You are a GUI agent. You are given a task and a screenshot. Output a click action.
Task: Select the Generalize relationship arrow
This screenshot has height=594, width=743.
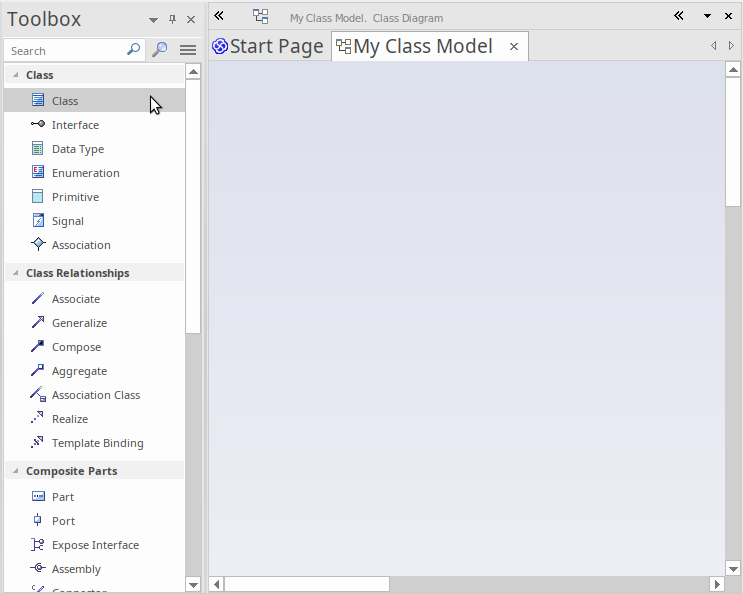(x=38, y=323)
